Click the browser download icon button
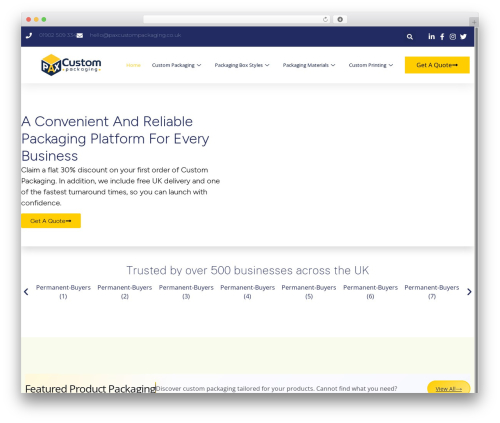The height and width of the screenshot is (423, 500). click(340, 19)
